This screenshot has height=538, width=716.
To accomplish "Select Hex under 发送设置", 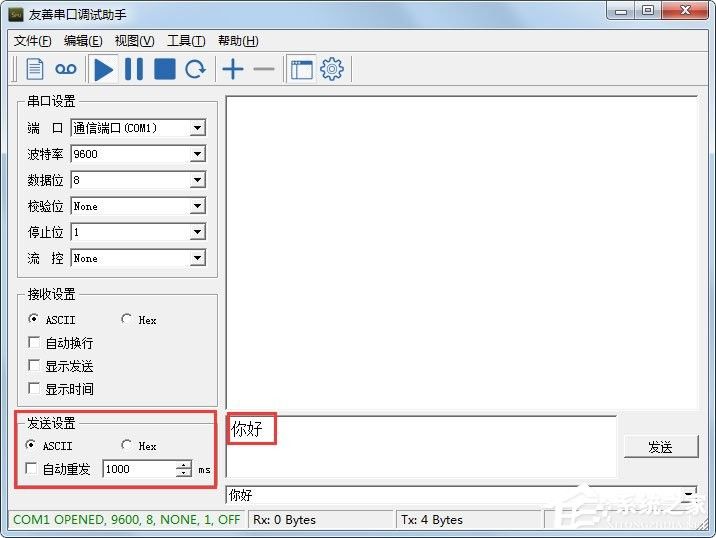I will pos(126,445).
